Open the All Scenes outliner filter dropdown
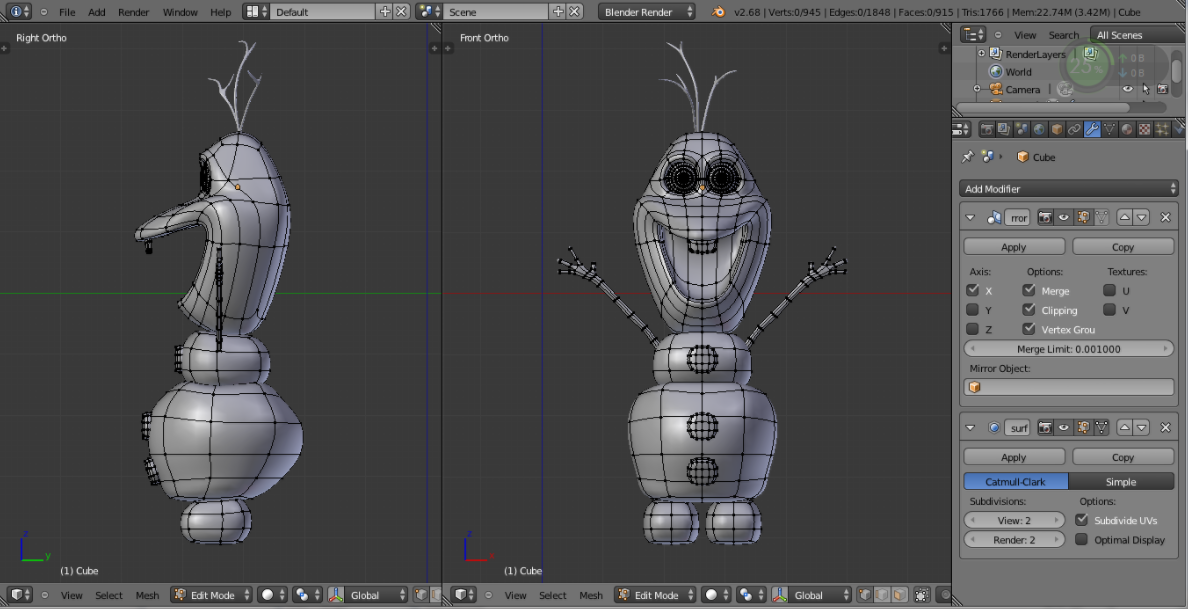The width and height of the screenshot is (1188, 609). (1136, 35)
